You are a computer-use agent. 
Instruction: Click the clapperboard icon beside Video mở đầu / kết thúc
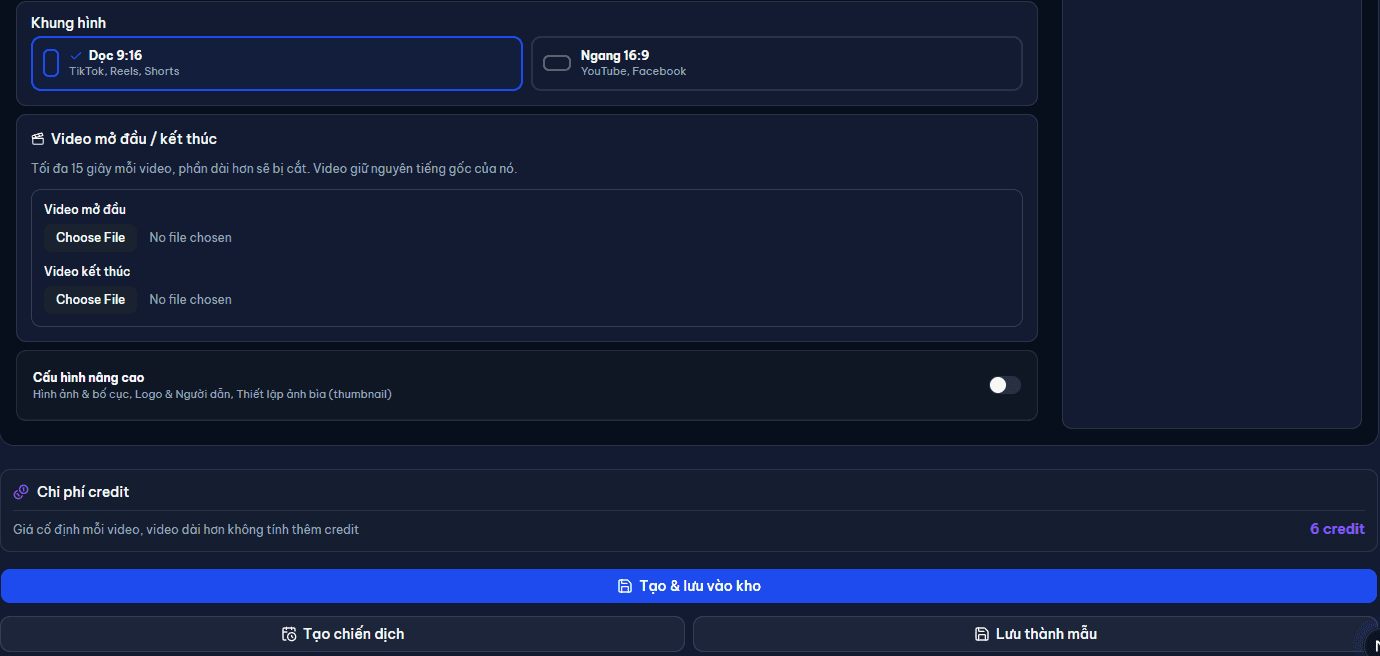pos(38,139)
